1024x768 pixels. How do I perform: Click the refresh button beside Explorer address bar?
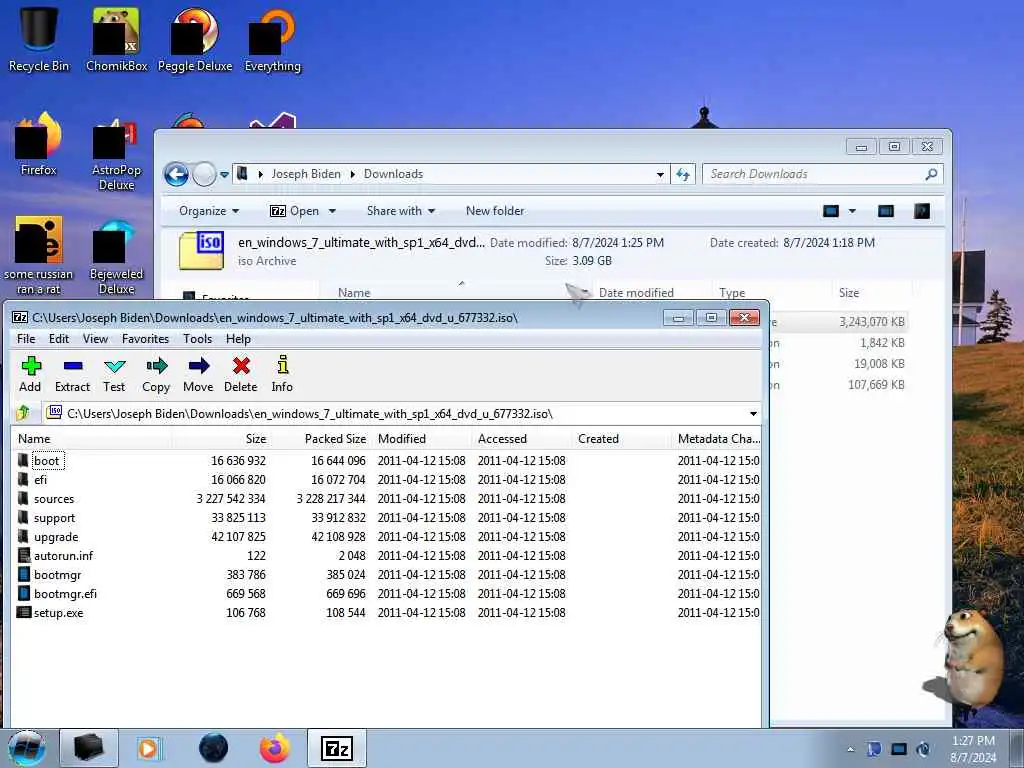[x=683, y=174]
